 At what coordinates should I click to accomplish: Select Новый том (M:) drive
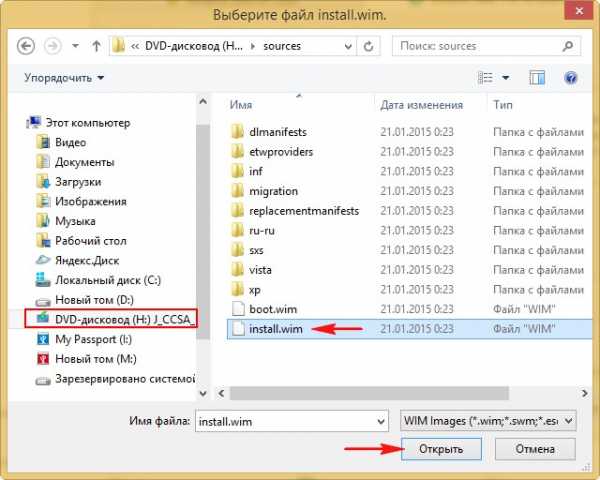point(86,359)
